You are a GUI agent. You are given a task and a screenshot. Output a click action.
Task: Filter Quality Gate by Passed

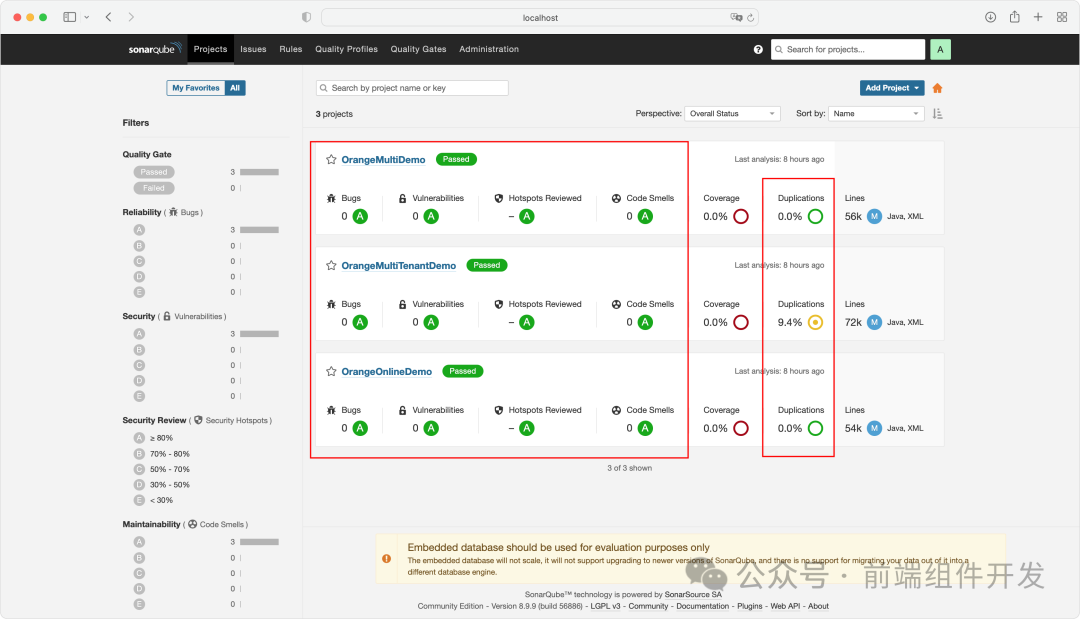point(154,172)
